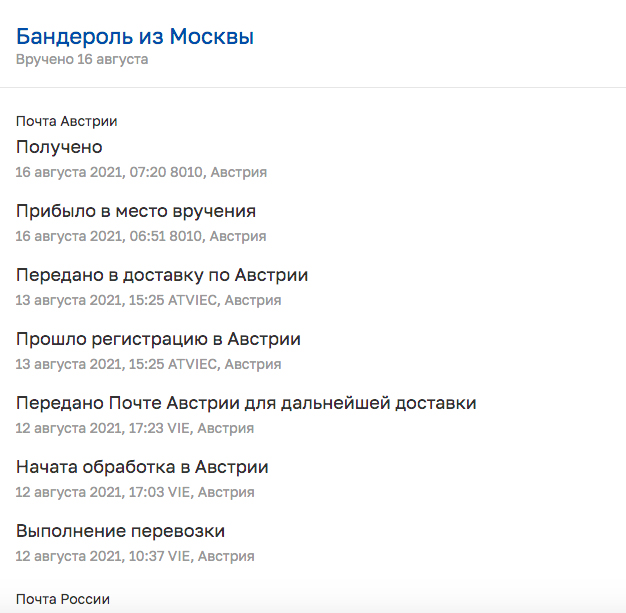Image resolution: width=626 pixels, height=613 pixels.
Task: Select the 'Почта России' section header
Action: point(62,599)
